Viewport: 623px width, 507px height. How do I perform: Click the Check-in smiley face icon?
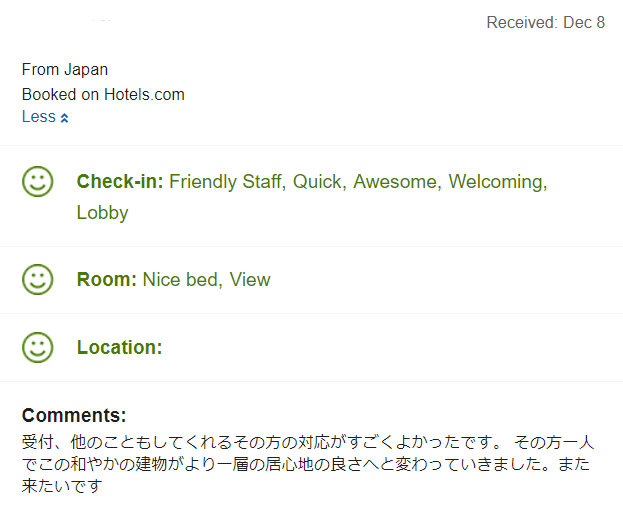click(37, 182)
